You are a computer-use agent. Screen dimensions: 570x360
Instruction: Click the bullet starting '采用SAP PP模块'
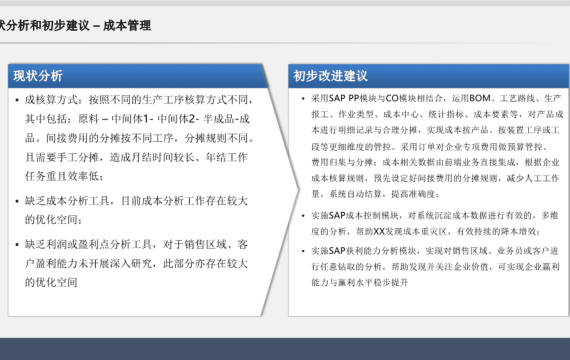(436, 98)
